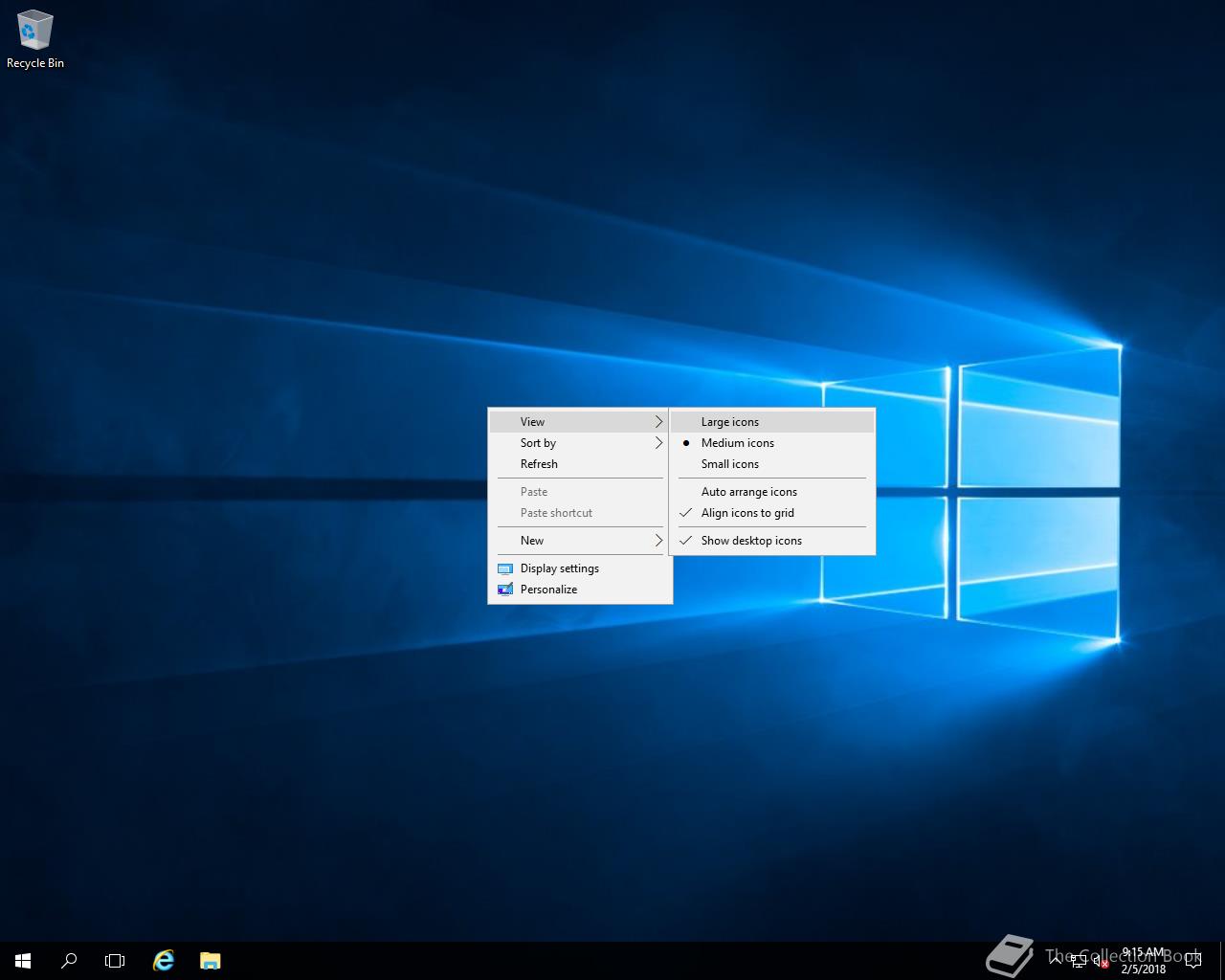Open the Windows Start menu
Viewport: 1225px width, 980px height.
tap(23, 961)
